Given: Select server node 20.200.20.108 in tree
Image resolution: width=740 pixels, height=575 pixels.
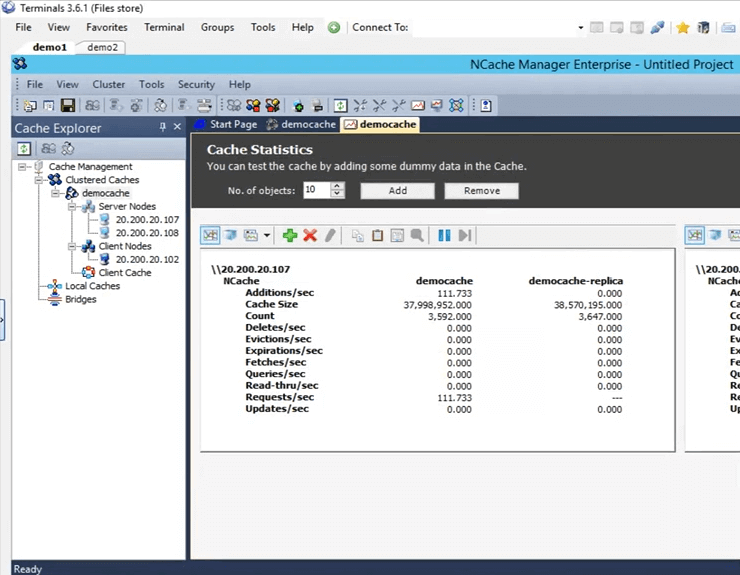Looking at the screenshot, I should 147,233.
